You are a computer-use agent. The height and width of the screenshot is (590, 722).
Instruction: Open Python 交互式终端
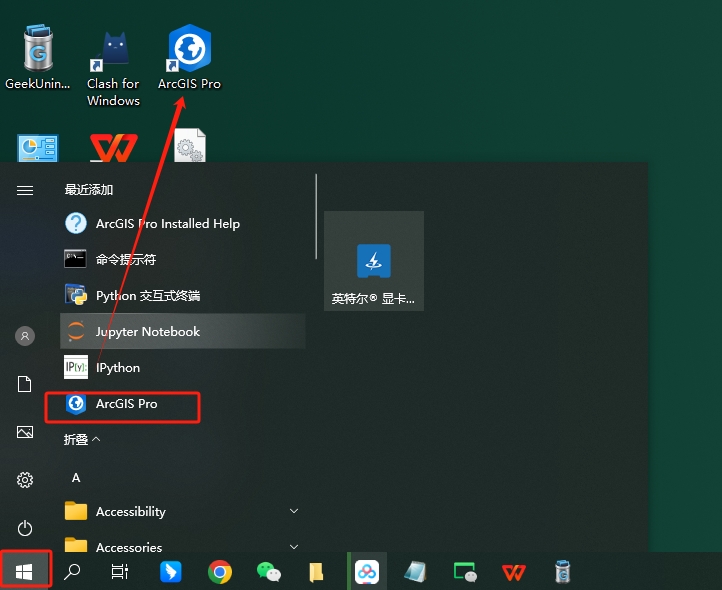(183, 295)
